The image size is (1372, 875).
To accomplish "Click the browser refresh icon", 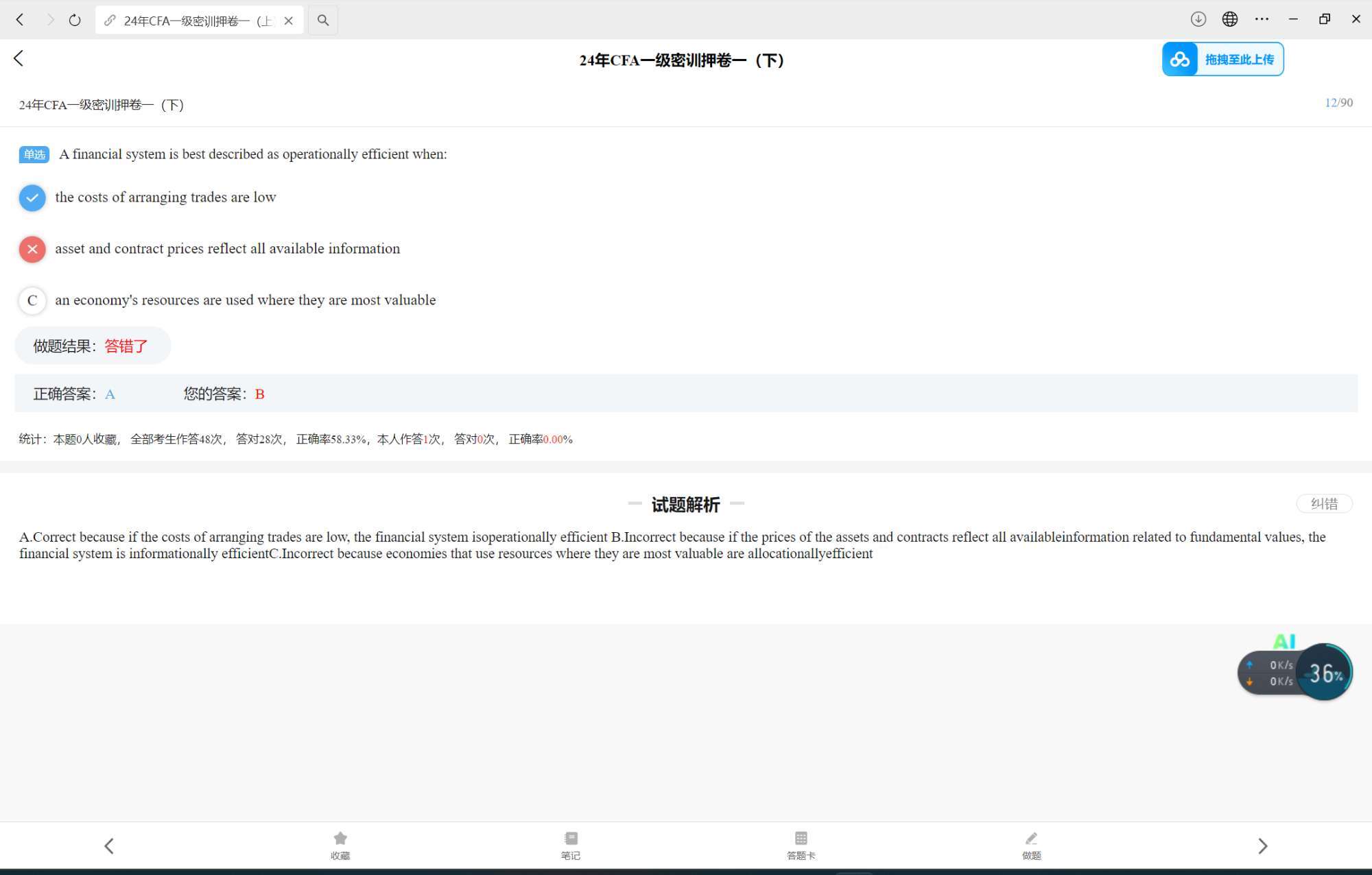I will [x=75, y=21].
